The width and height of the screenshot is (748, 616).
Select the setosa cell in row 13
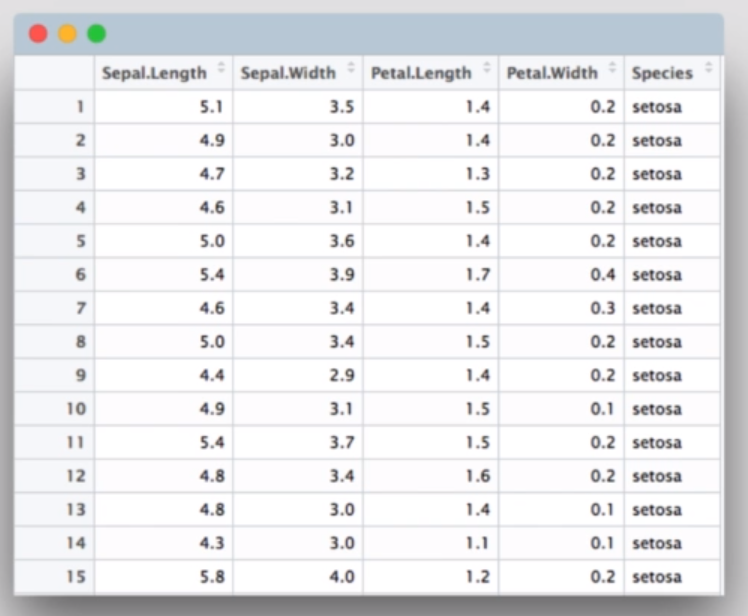click(x=672, y=510)
